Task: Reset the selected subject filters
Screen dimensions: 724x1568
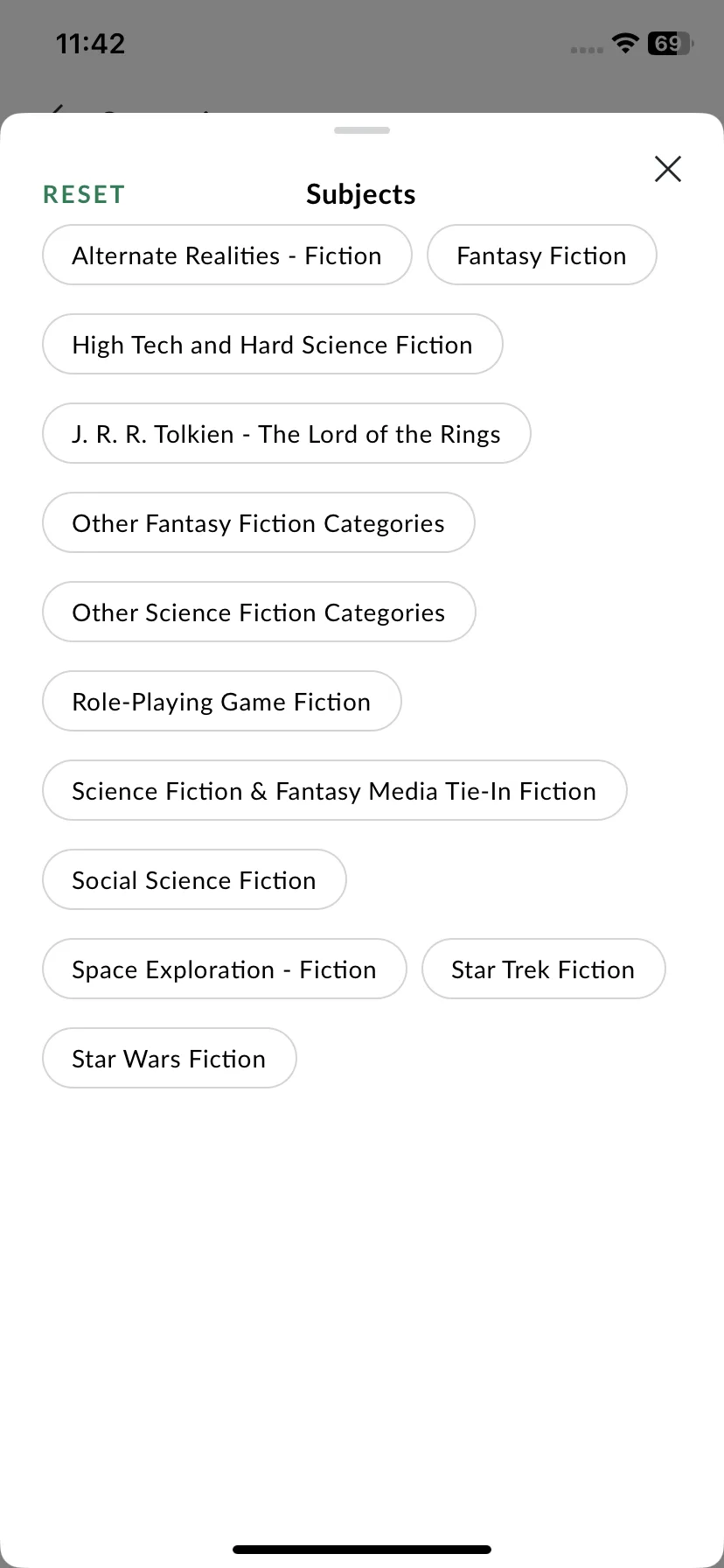Action: 84,194
